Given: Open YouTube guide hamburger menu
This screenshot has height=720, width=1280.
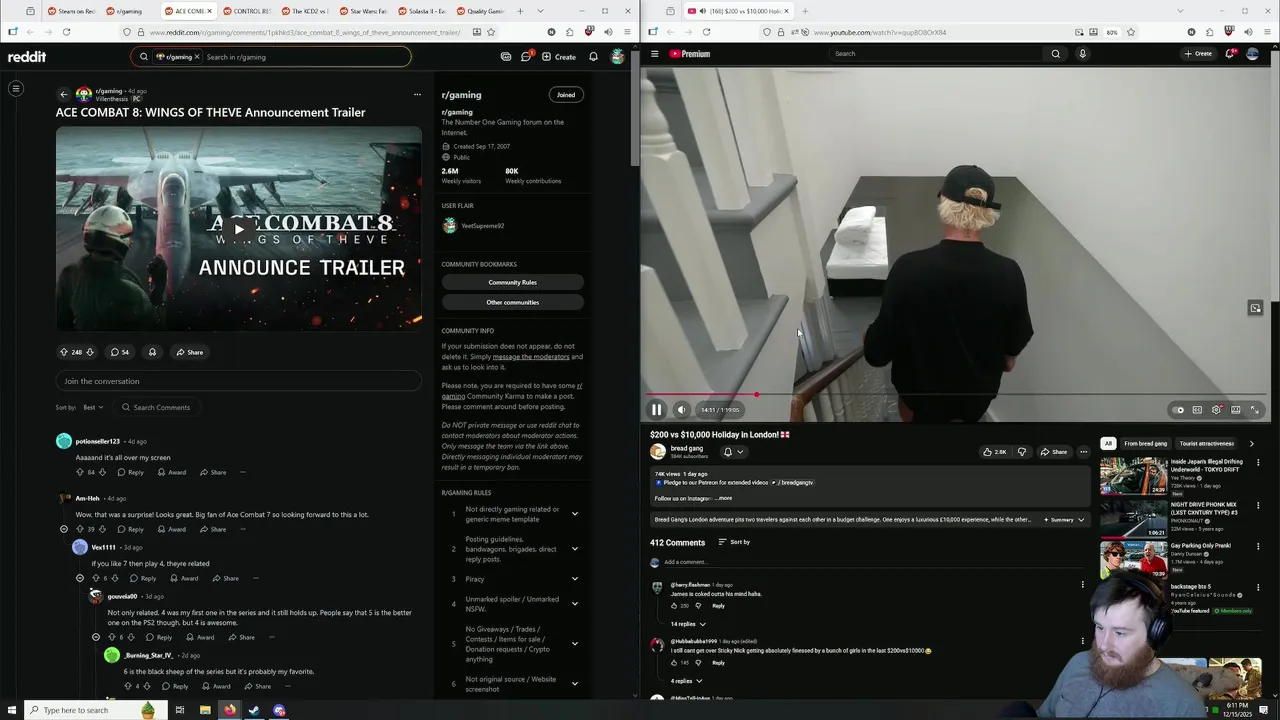Looking at the screenshot, I should point(655,54).
